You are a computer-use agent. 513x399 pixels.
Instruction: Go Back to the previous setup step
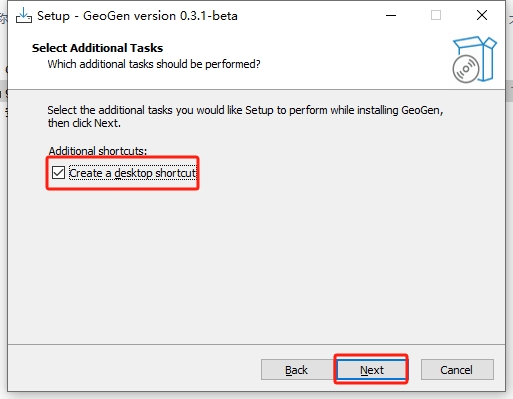[296, 370]
